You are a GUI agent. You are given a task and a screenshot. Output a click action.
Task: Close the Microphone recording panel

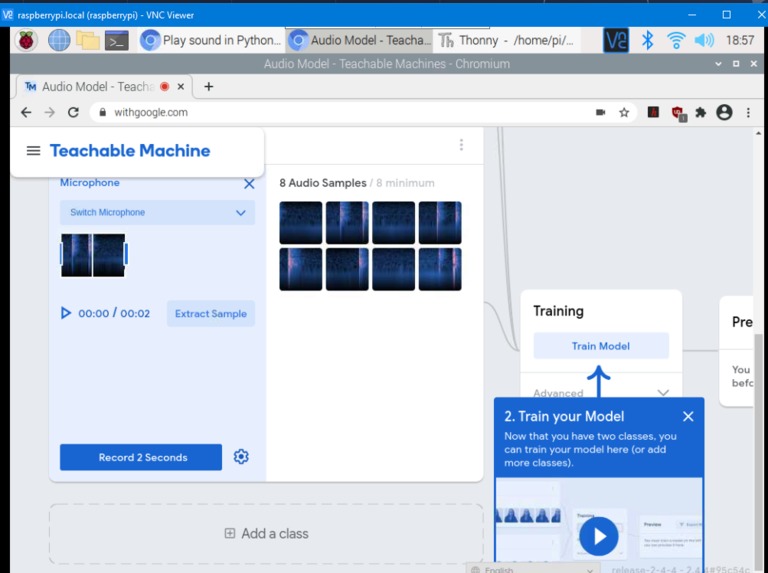[x=249, y=184]
